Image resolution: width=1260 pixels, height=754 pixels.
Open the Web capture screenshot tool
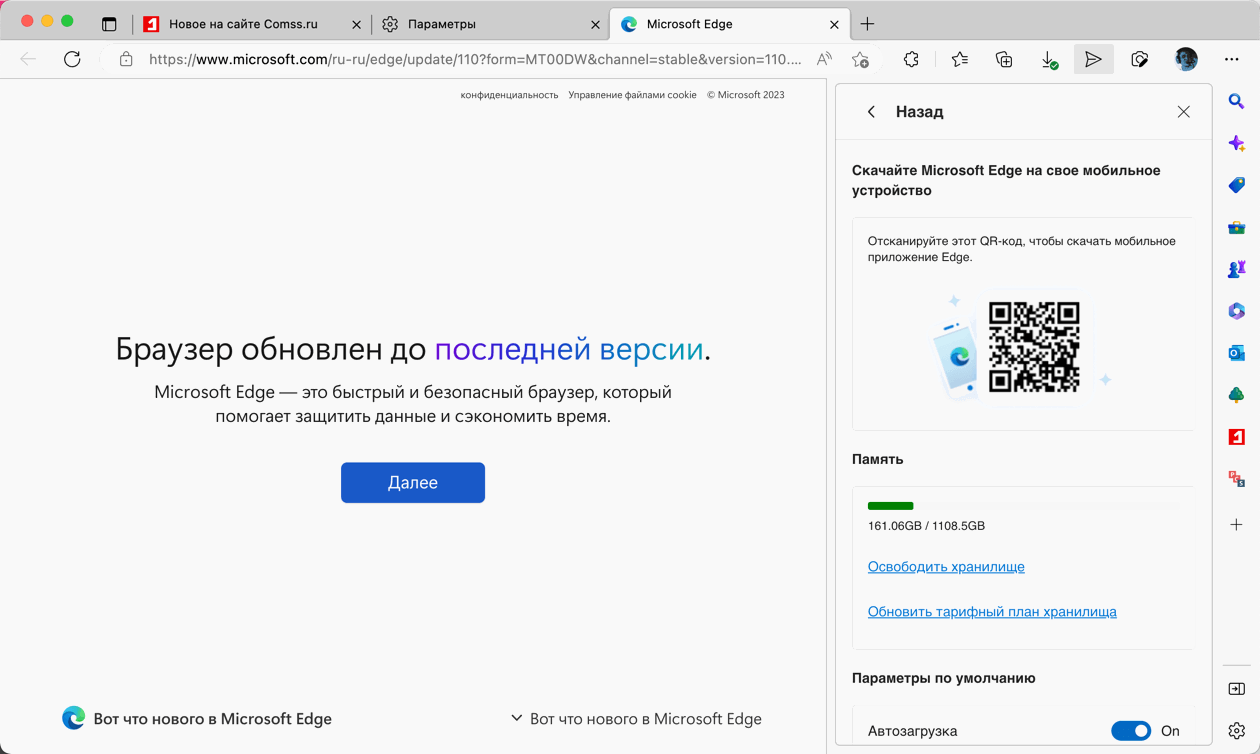tap(1139, 59)
